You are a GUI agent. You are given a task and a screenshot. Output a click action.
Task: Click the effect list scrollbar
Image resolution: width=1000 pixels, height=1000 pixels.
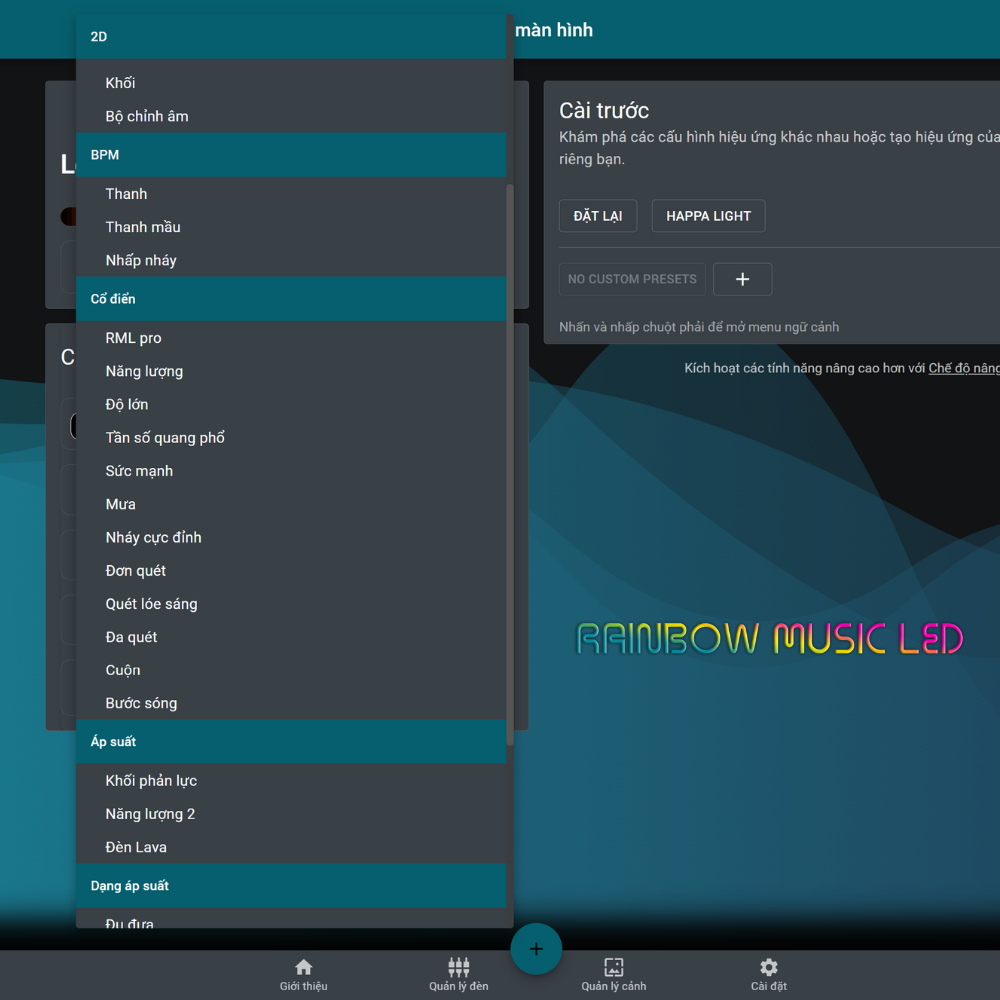coord(510,460)
